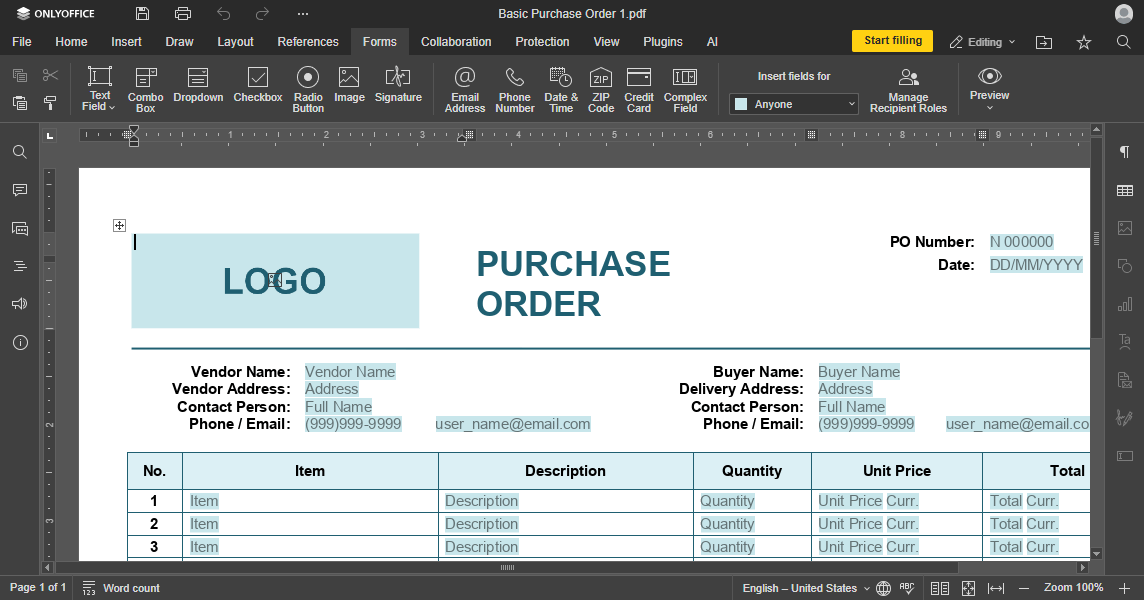Open Manage Recipient Roles
This screenshot has width=1144, height=600.
[x=908, y=89]
